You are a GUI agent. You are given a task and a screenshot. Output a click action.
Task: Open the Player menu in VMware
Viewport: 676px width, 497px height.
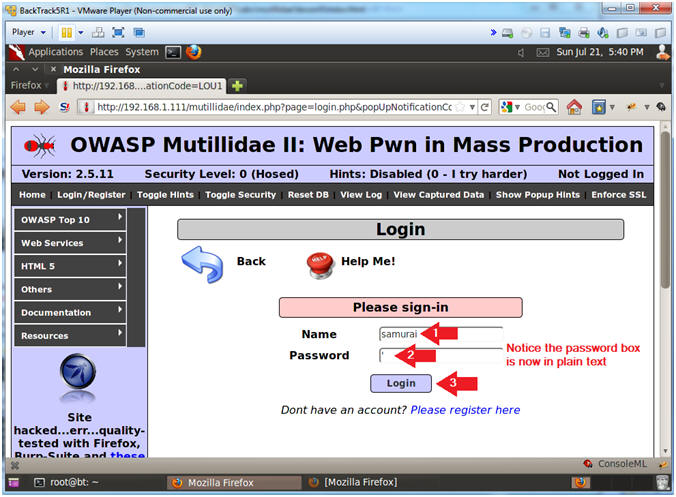(x=28, y=32)
